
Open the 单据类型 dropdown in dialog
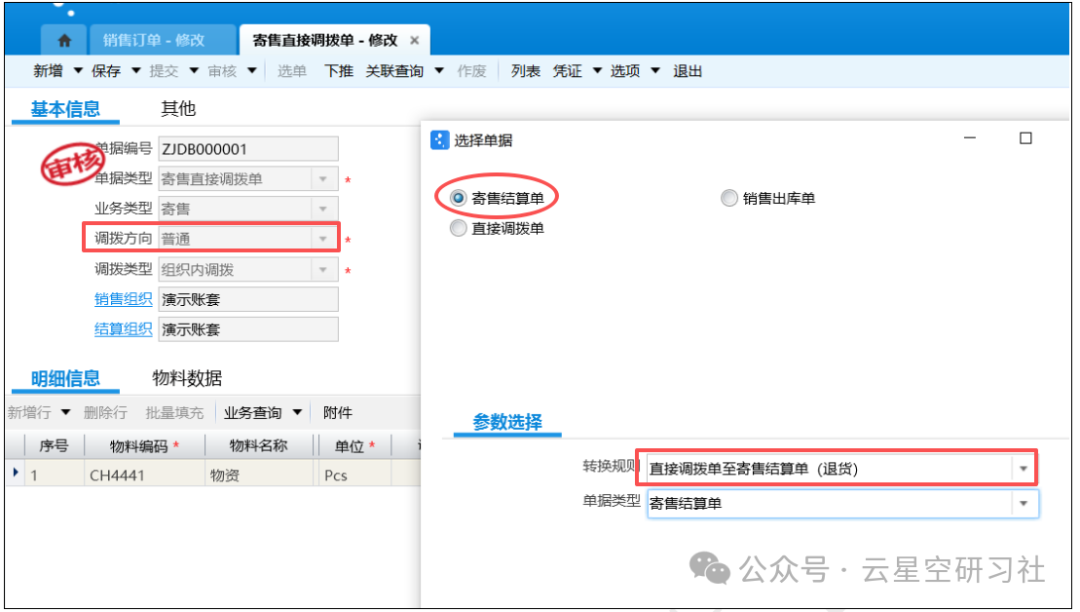1022,504
